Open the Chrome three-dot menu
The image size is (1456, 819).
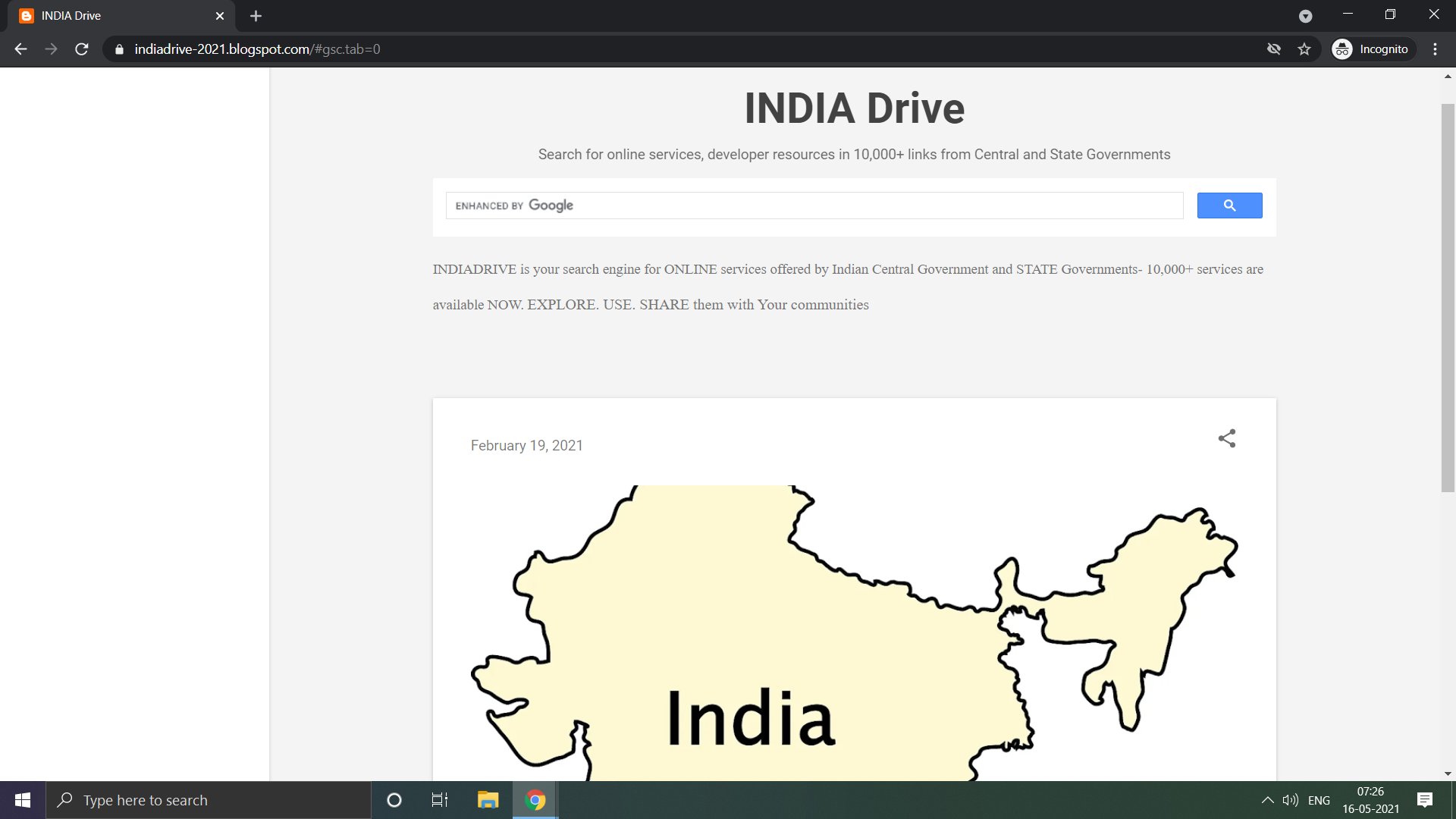pos(1434,49)
